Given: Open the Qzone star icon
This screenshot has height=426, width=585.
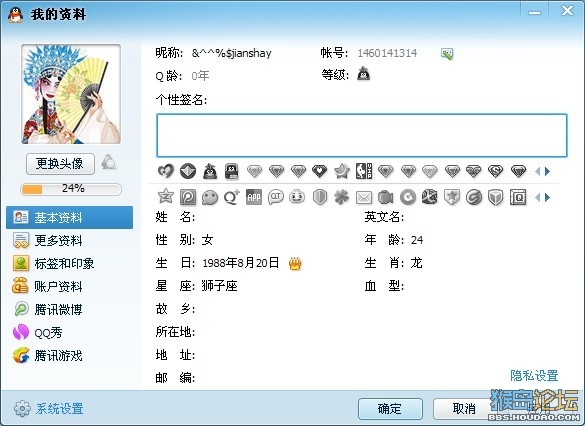Looking at the screenshot, I should 166,196.
